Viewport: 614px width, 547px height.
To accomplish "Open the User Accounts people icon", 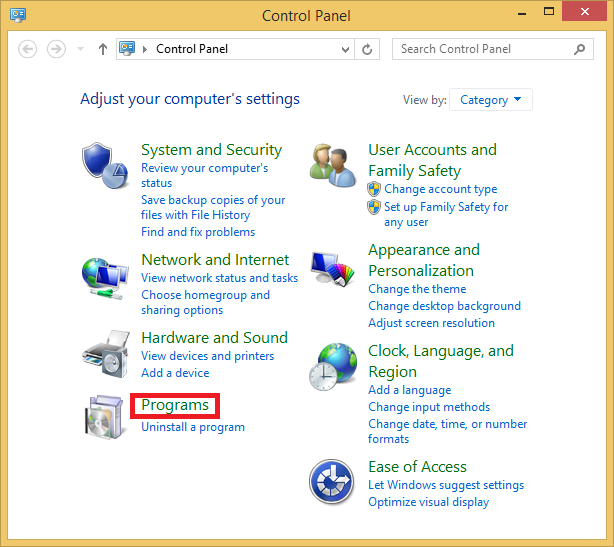I will click(332, 166).
